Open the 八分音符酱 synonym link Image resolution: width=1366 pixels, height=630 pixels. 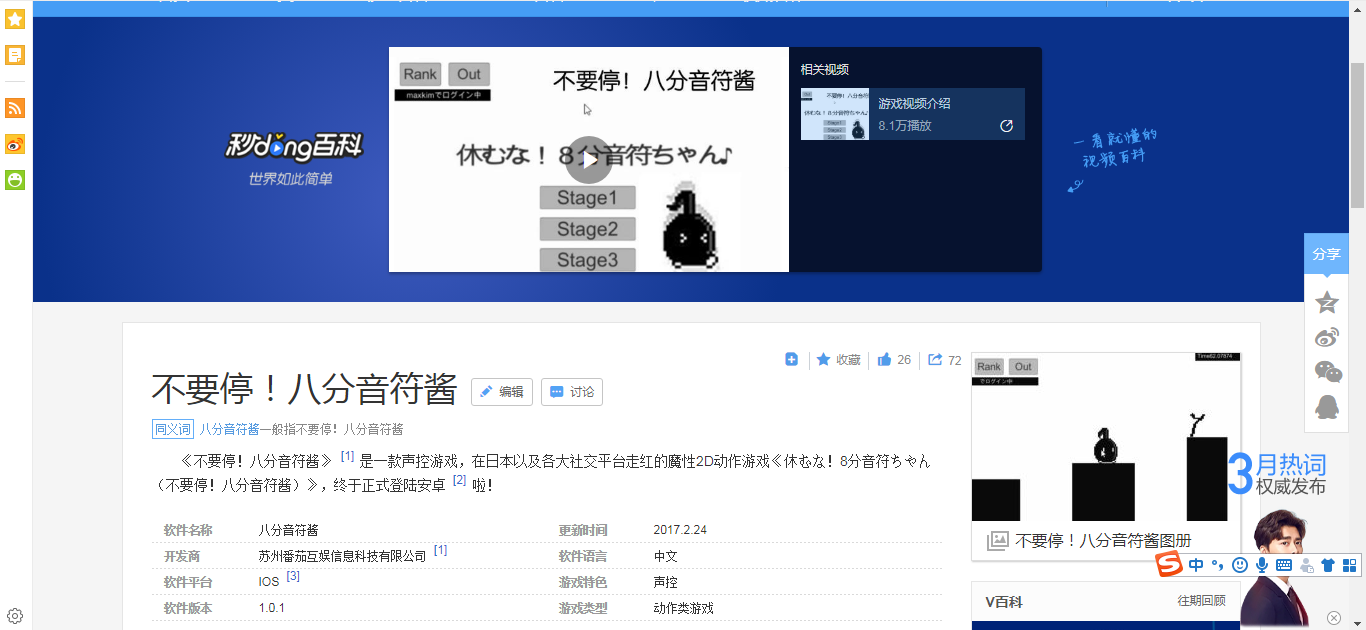[229, 429]
